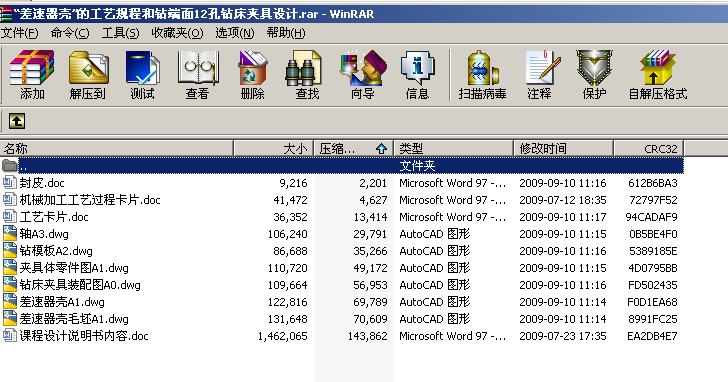This screenshot has height=382, width=728.
Task: Click the Word icon of 封皮.doc
Action: point(9,182)
